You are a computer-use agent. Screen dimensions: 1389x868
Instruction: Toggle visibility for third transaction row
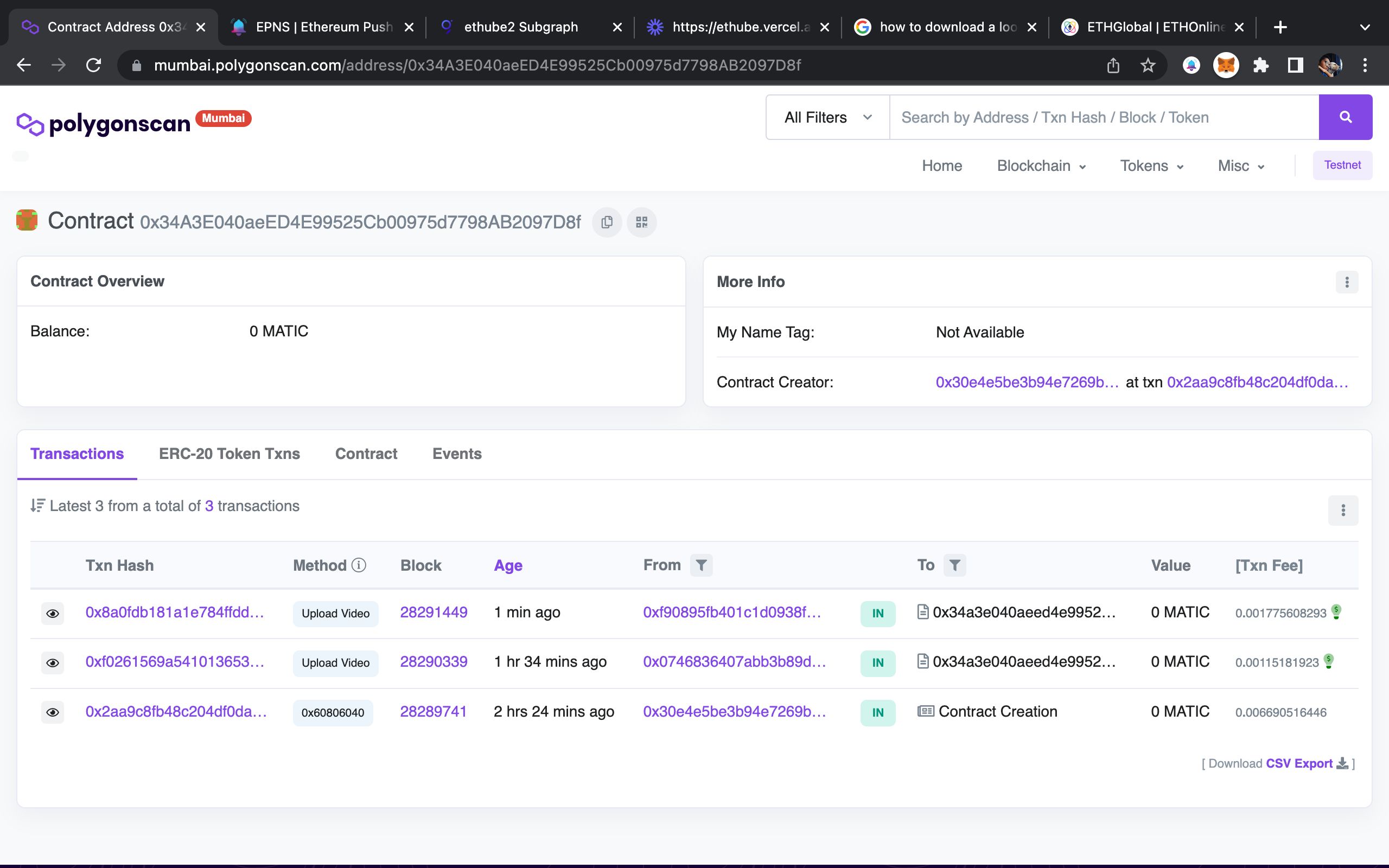(x=52, y=711)
